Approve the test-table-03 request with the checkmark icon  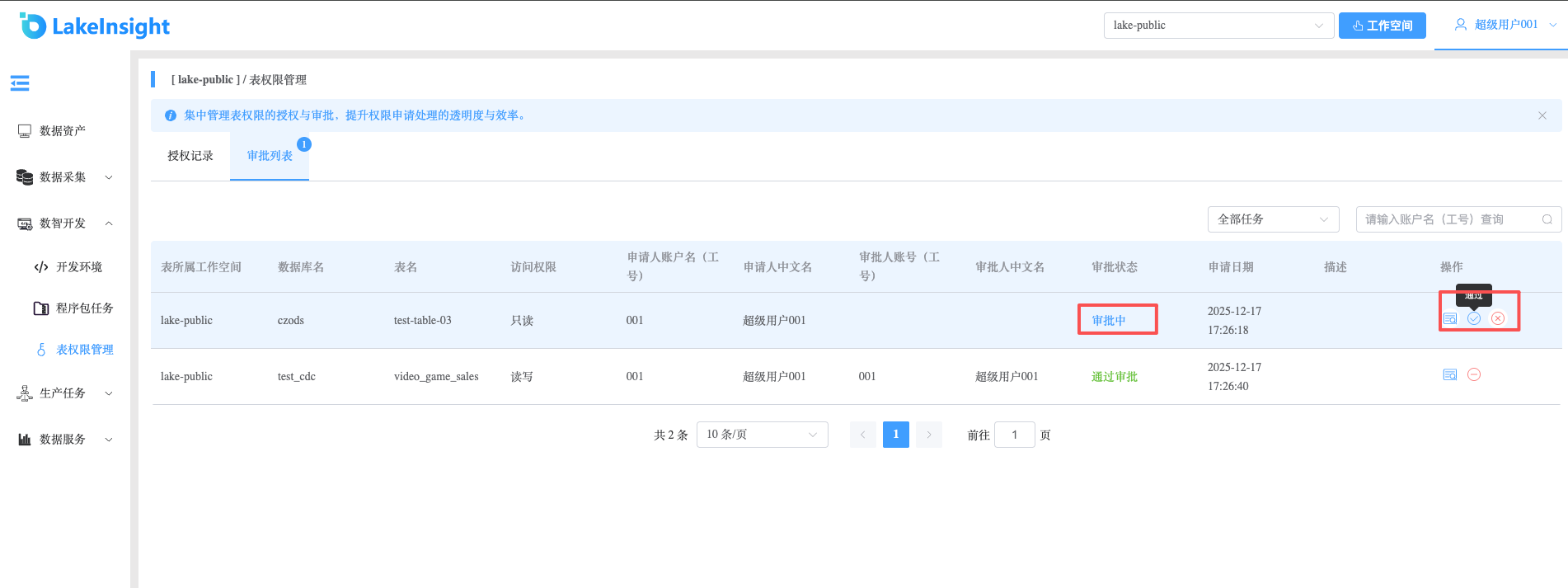[x=1474, y=318]
